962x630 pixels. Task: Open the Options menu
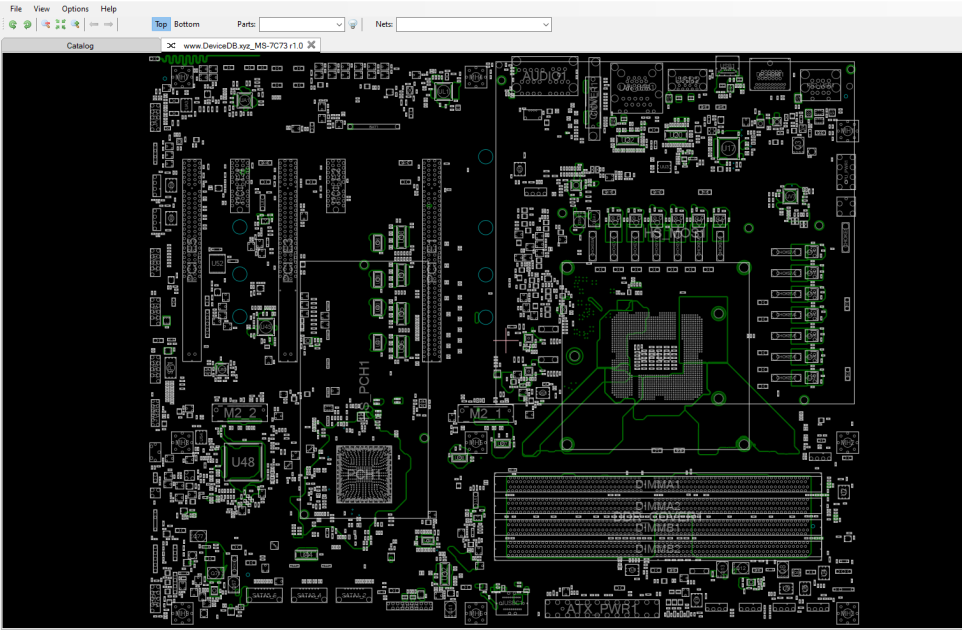click(75, 9)
